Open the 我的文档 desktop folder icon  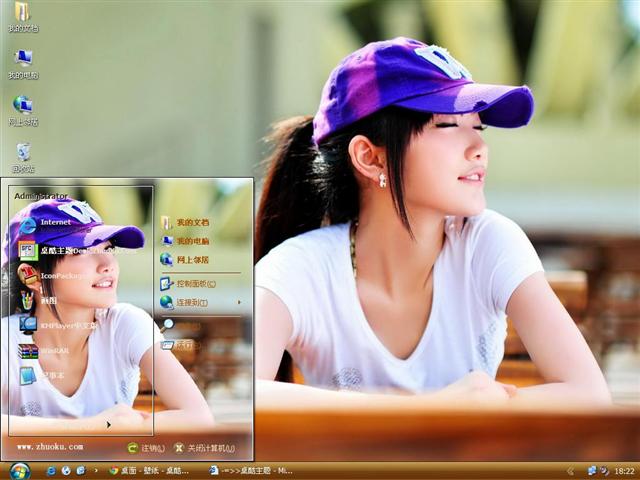23,16
